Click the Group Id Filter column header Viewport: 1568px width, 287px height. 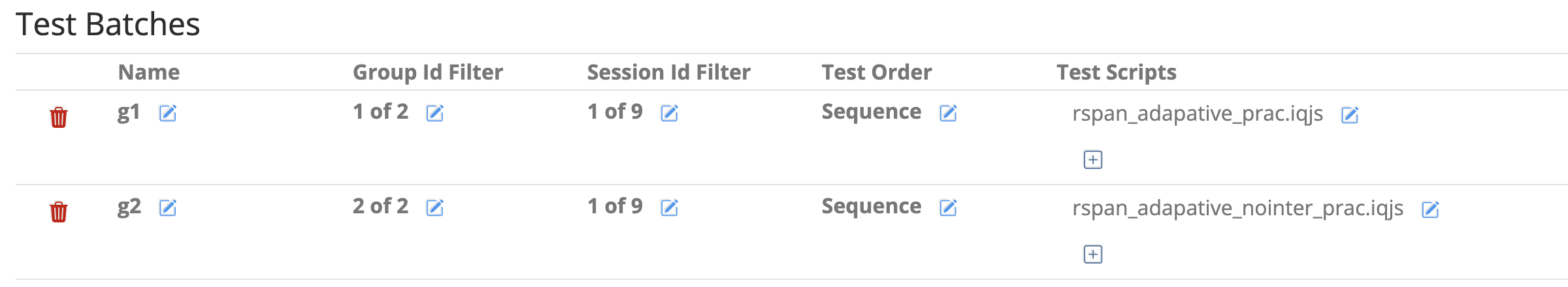tap(428, 72)
